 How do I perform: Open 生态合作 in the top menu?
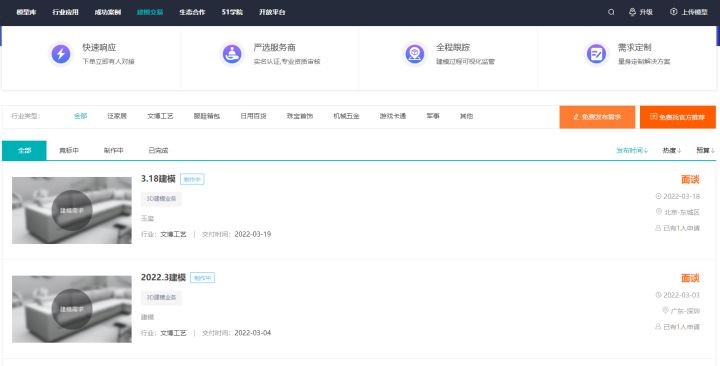[192, 12]
